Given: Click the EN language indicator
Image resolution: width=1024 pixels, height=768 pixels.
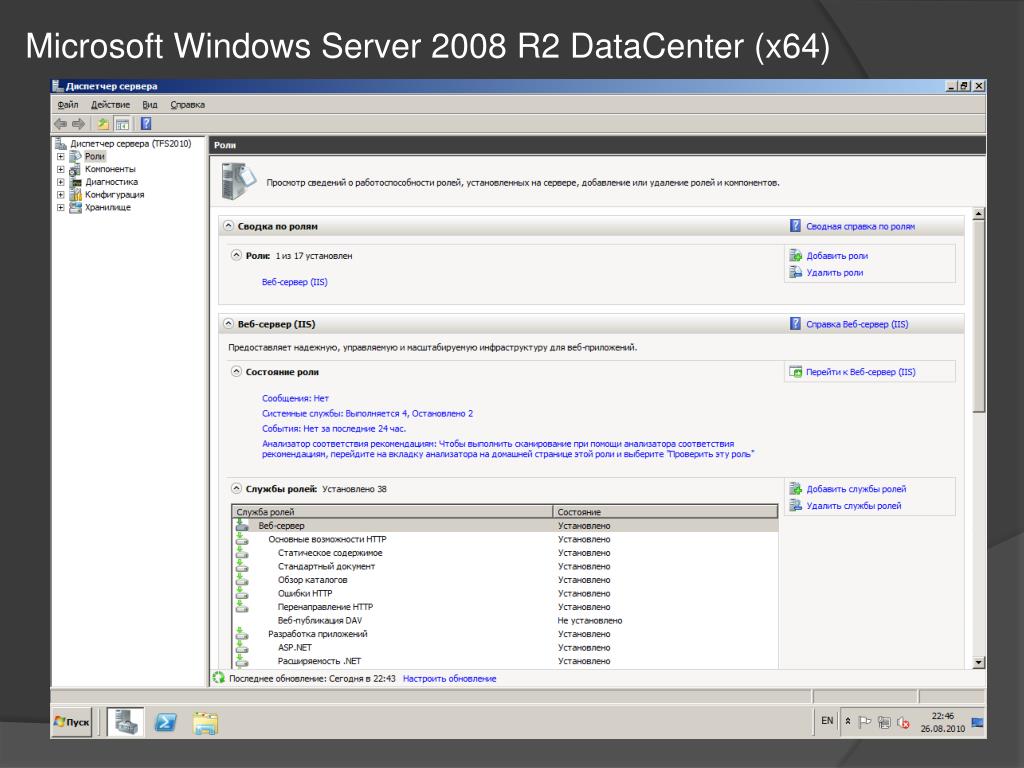Looking at the screenshot, I should pos(827,721).
